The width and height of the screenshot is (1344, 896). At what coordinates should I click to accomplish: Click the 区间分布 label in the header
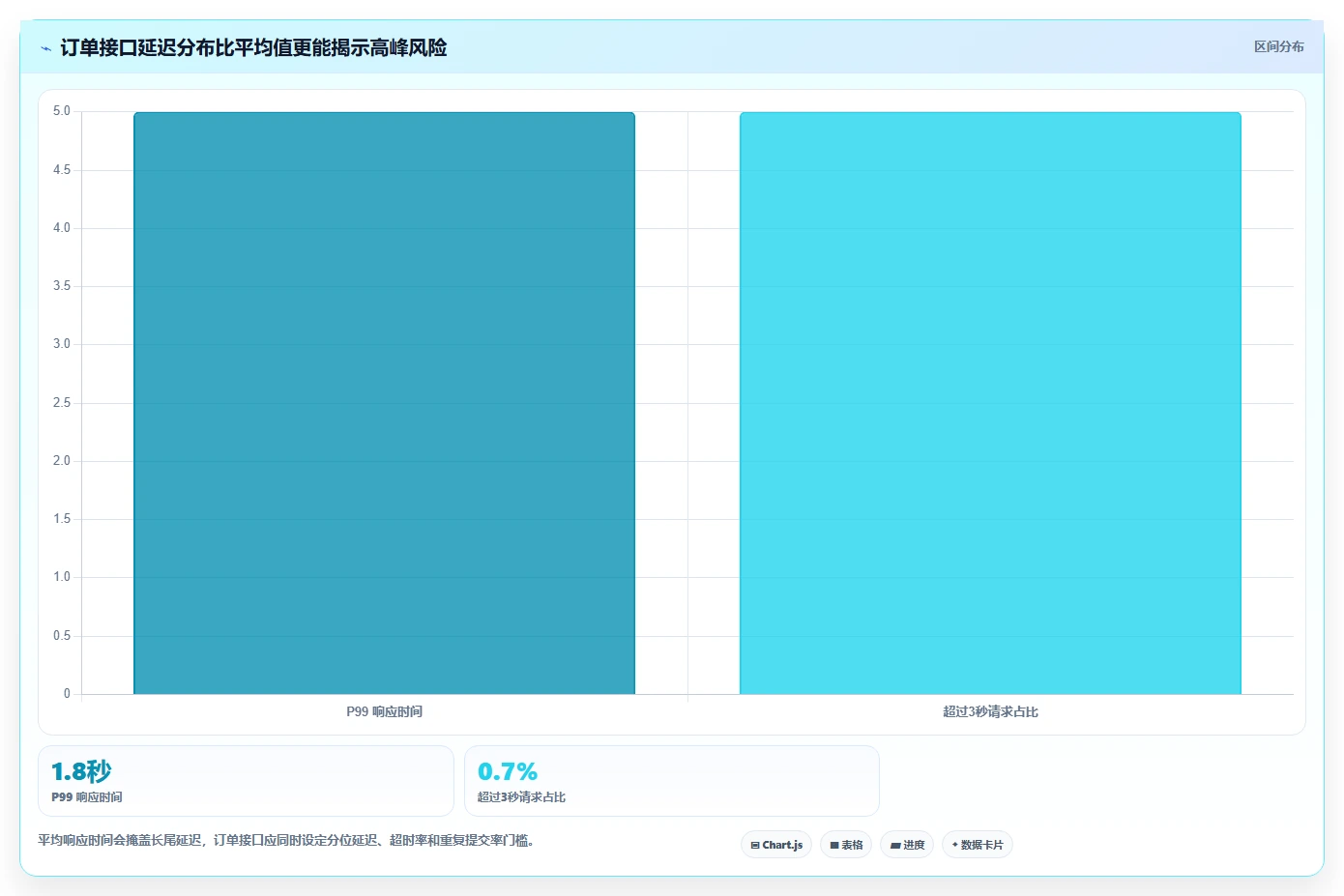(1278, 46)
